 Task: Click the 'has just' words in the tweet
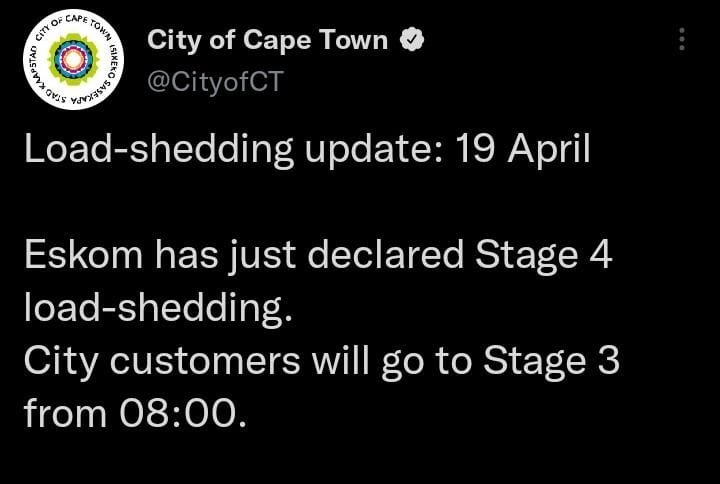[x=225, y=256]
